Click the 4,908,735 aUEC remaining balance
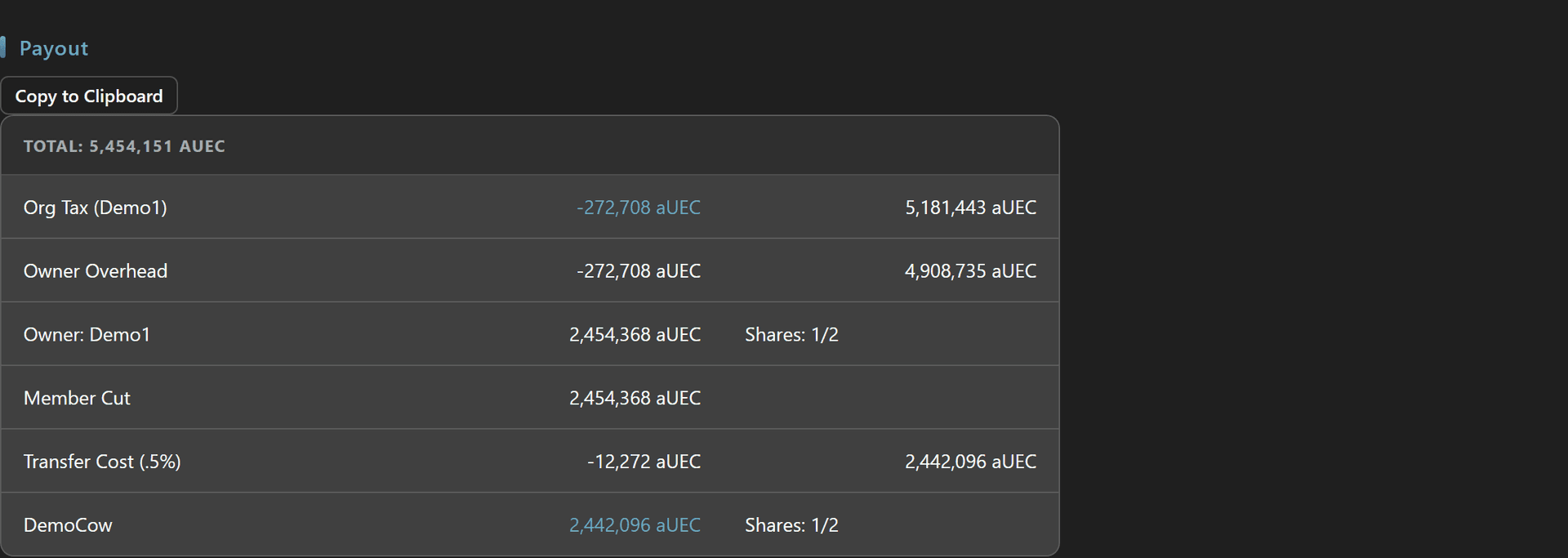This screenshot has height=558, width=1568. (970, 271)
